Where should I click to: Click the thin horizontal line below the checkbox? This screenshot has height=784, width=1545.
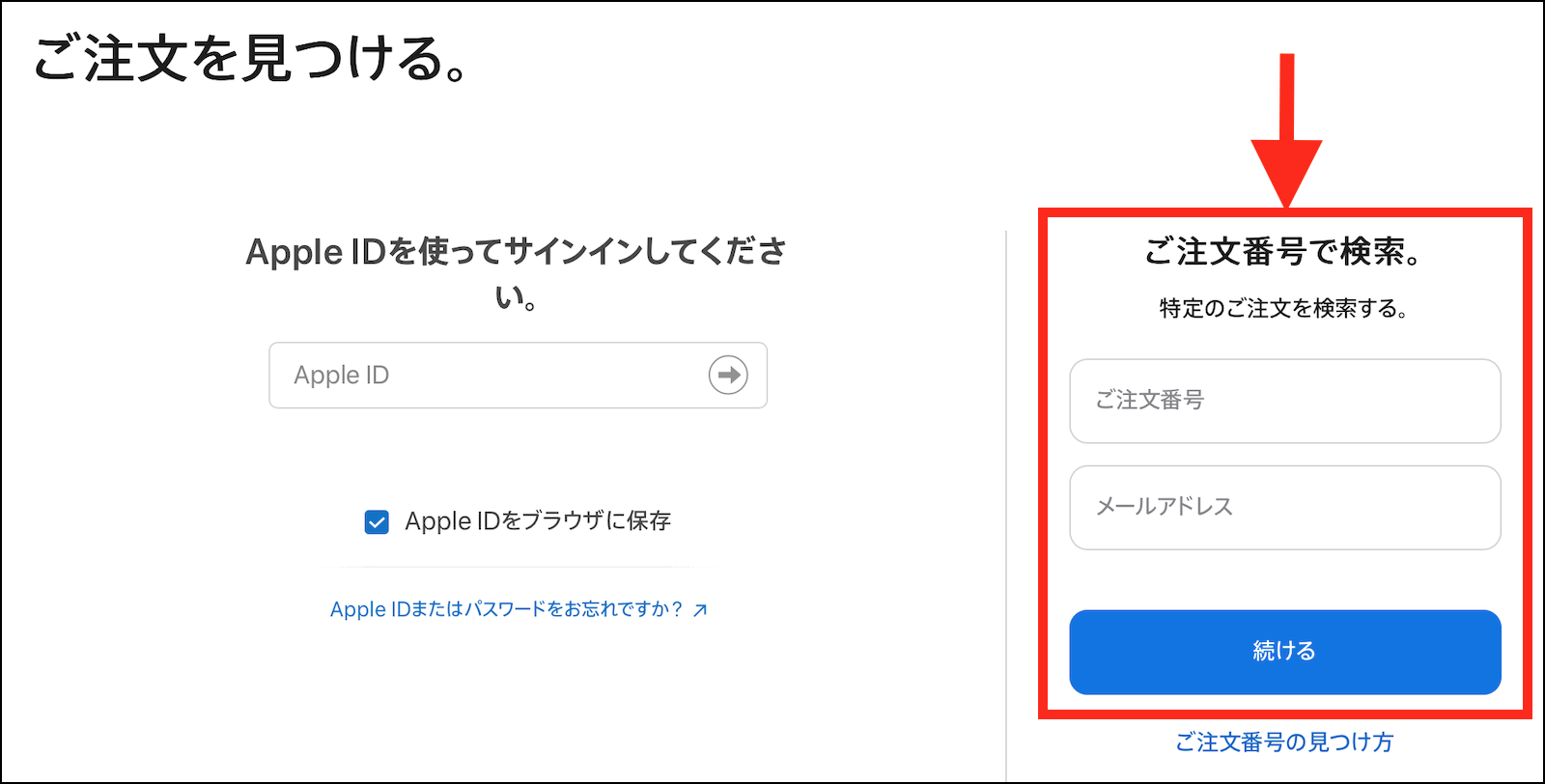519,567
